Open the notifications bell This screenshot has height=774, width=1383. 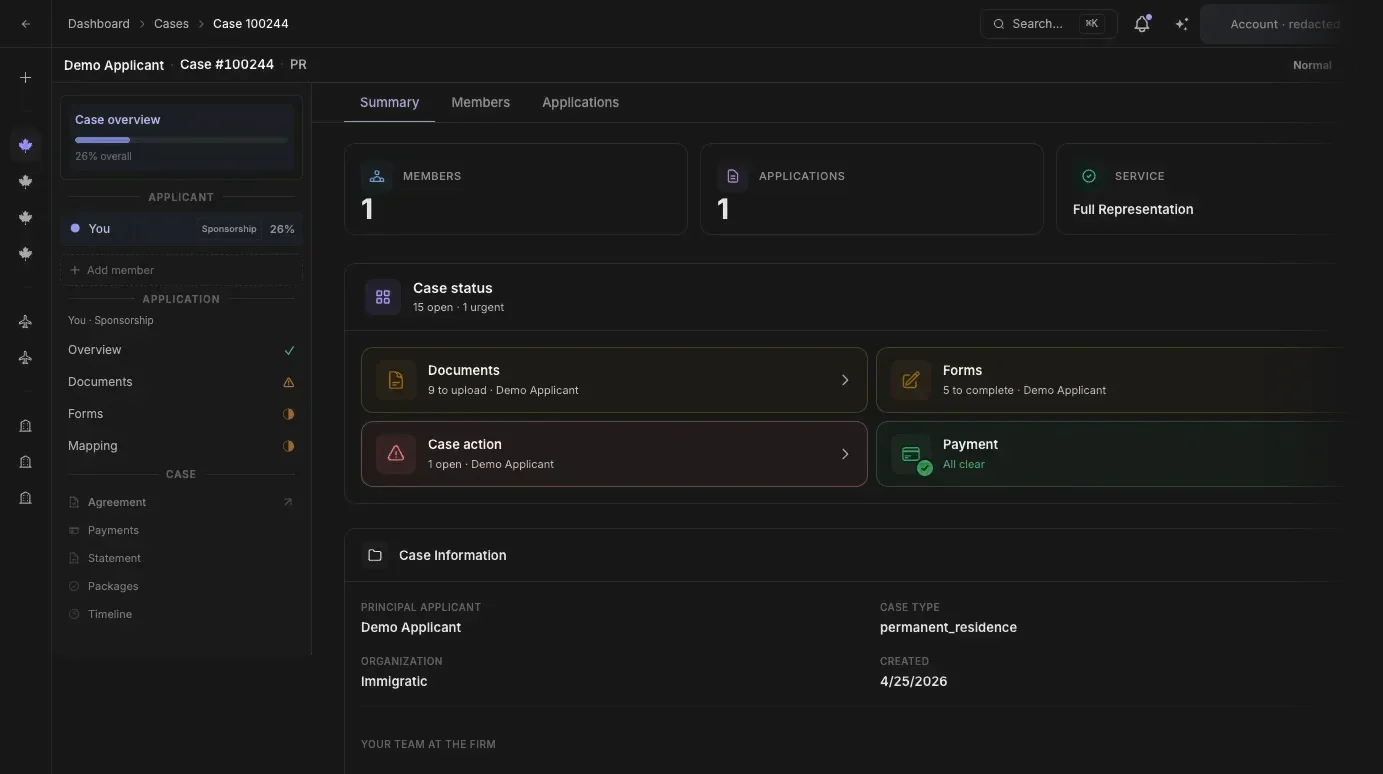[x=1142, y=24]
